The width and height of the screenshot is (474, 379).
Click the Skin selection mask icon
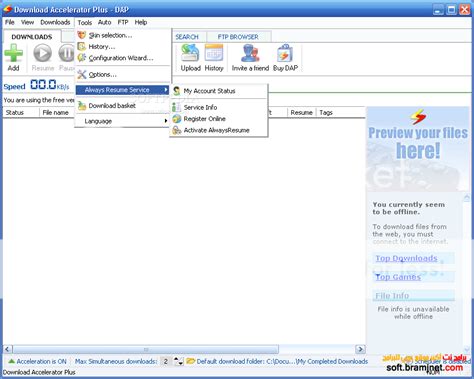click(x=82, y=35)
